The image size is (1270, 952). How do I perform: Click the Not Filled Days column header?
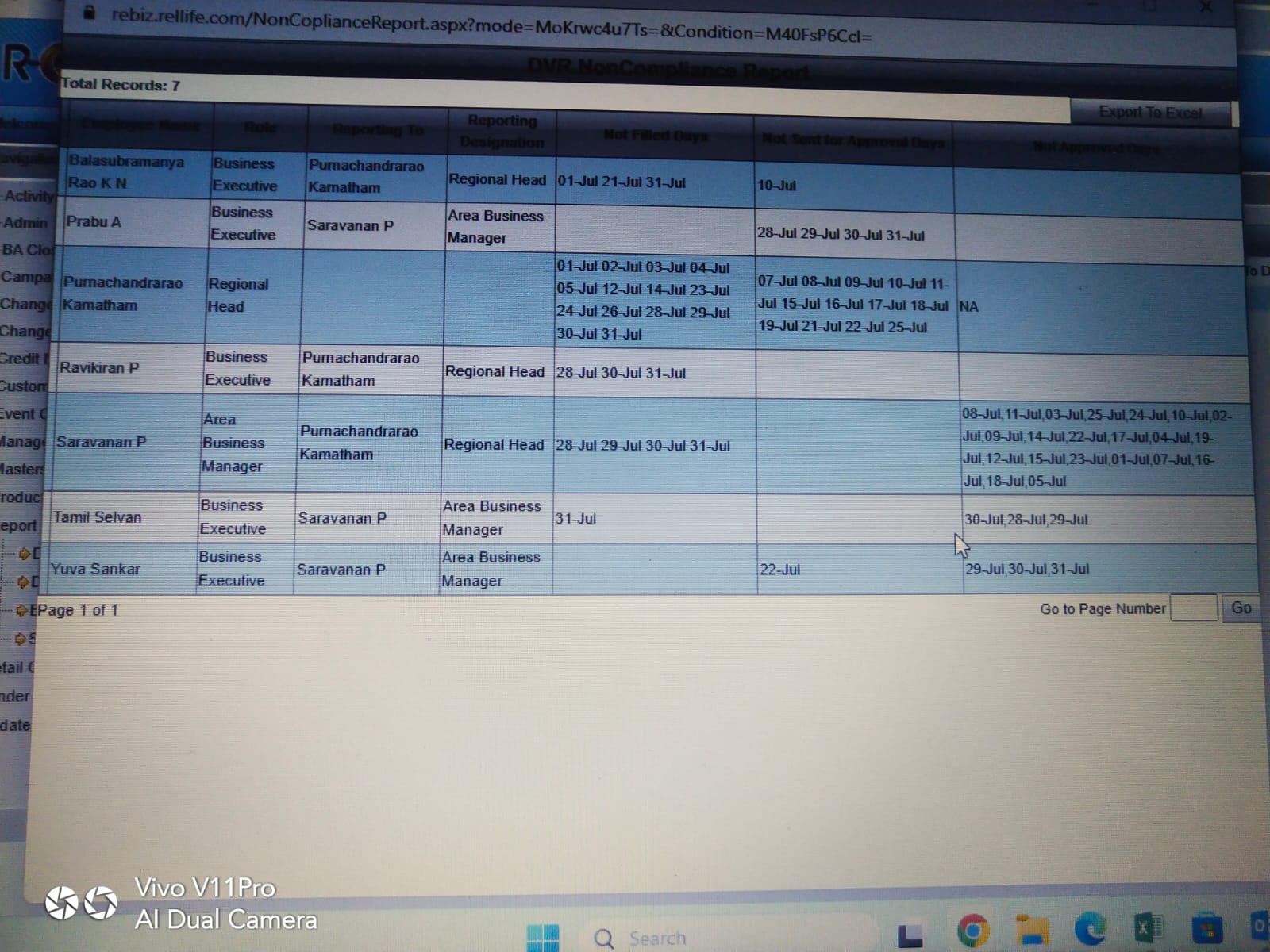coord(655,136)
